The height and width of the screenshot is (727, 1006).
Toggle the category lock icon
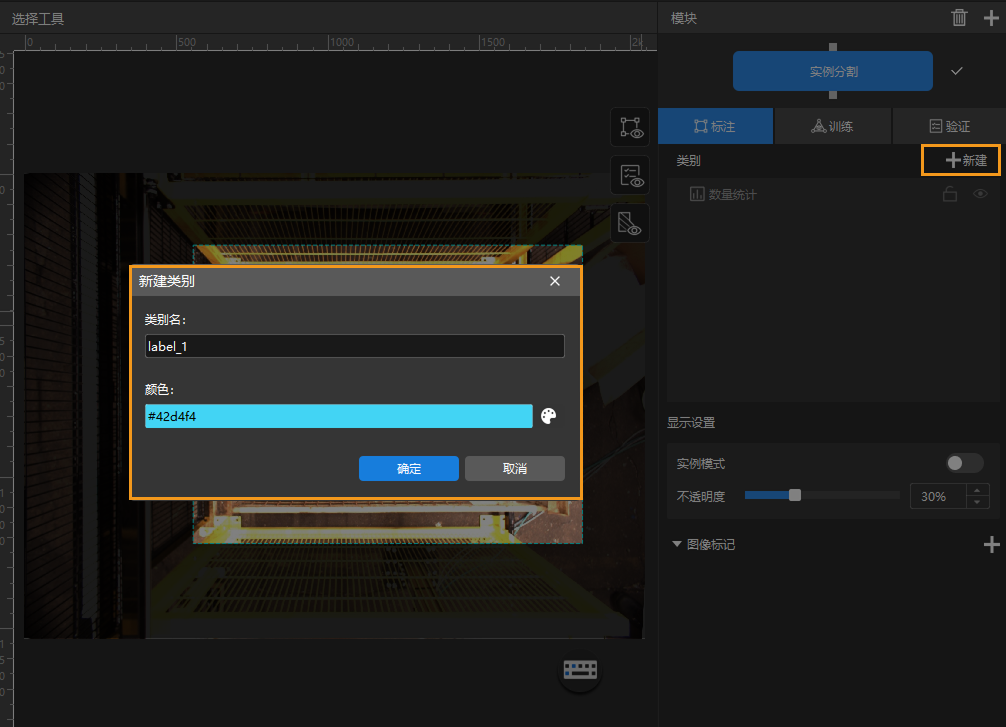[x=950, y=194]
